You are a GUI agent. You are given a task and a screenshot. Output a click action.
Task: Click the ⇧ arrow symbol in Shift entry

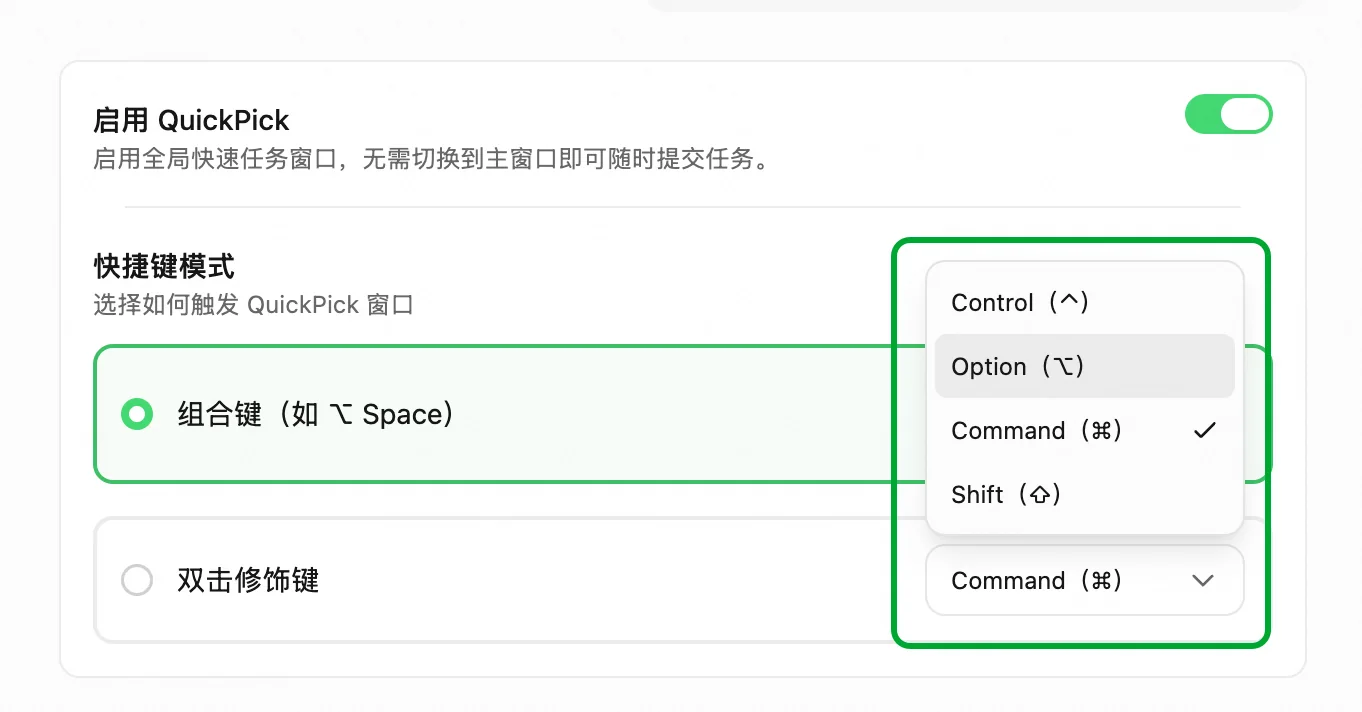coord(1040,495)
